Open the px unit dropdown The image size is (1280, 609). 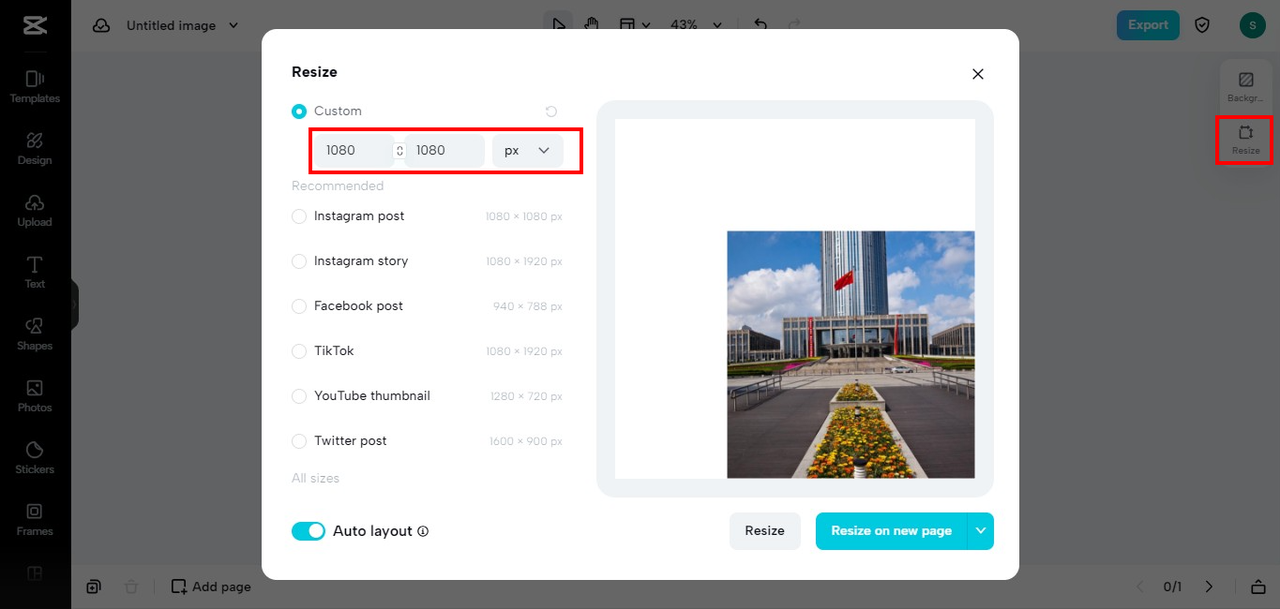[528, 150]
